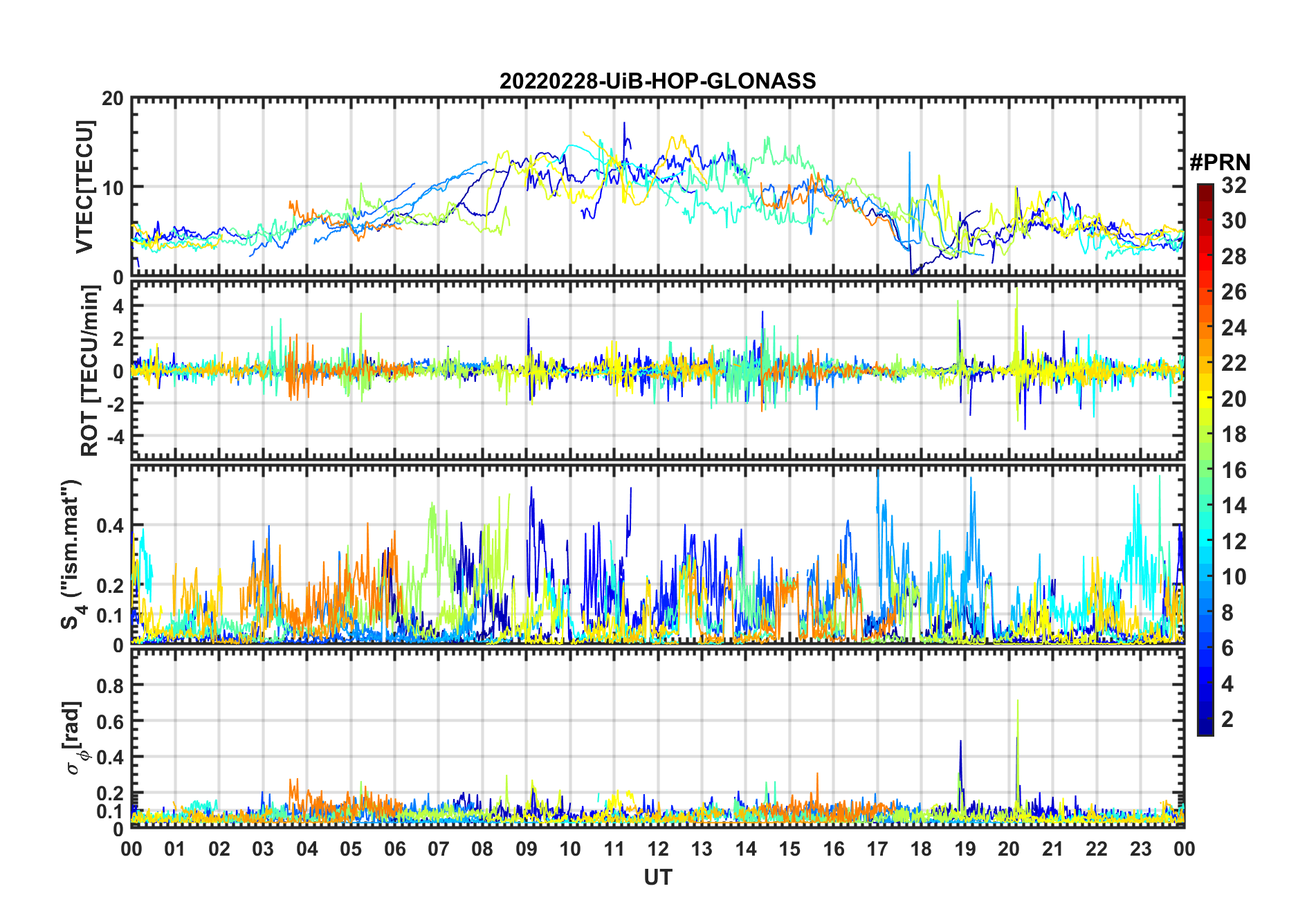Click the "23" hour tick on the UT axis

1141,849
